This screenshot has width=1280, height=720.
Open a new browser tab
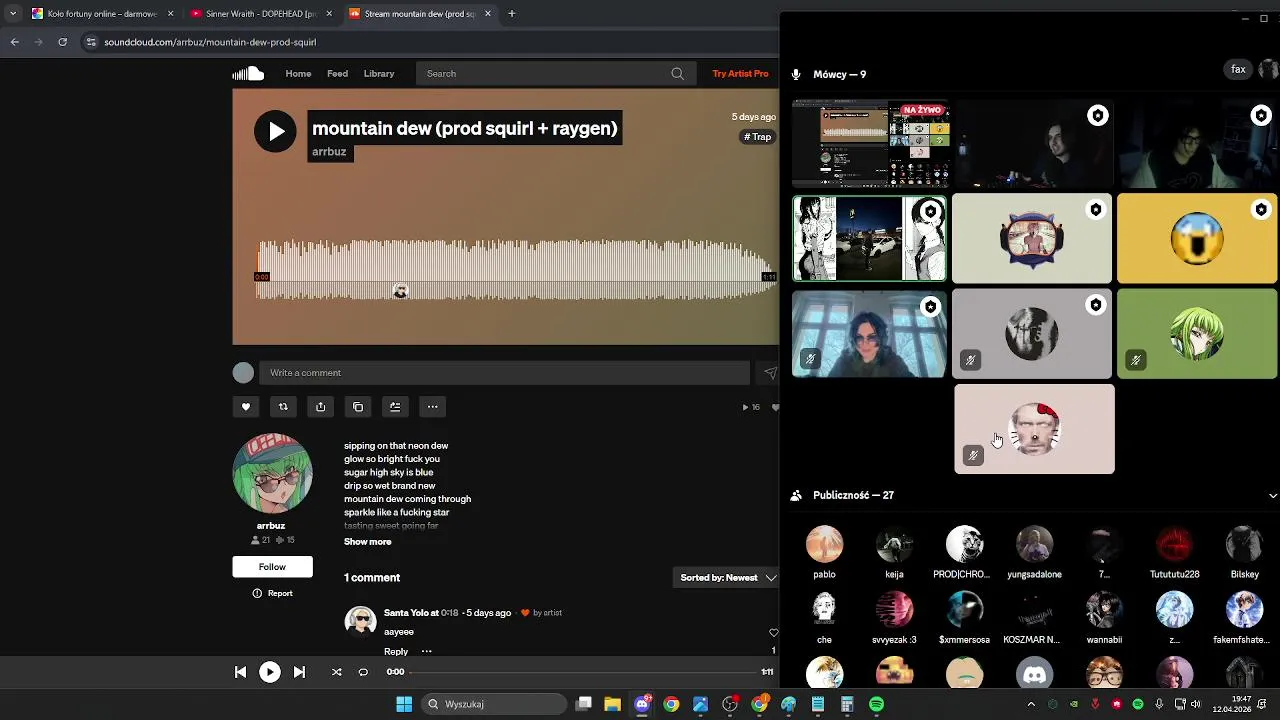[511, 14]
